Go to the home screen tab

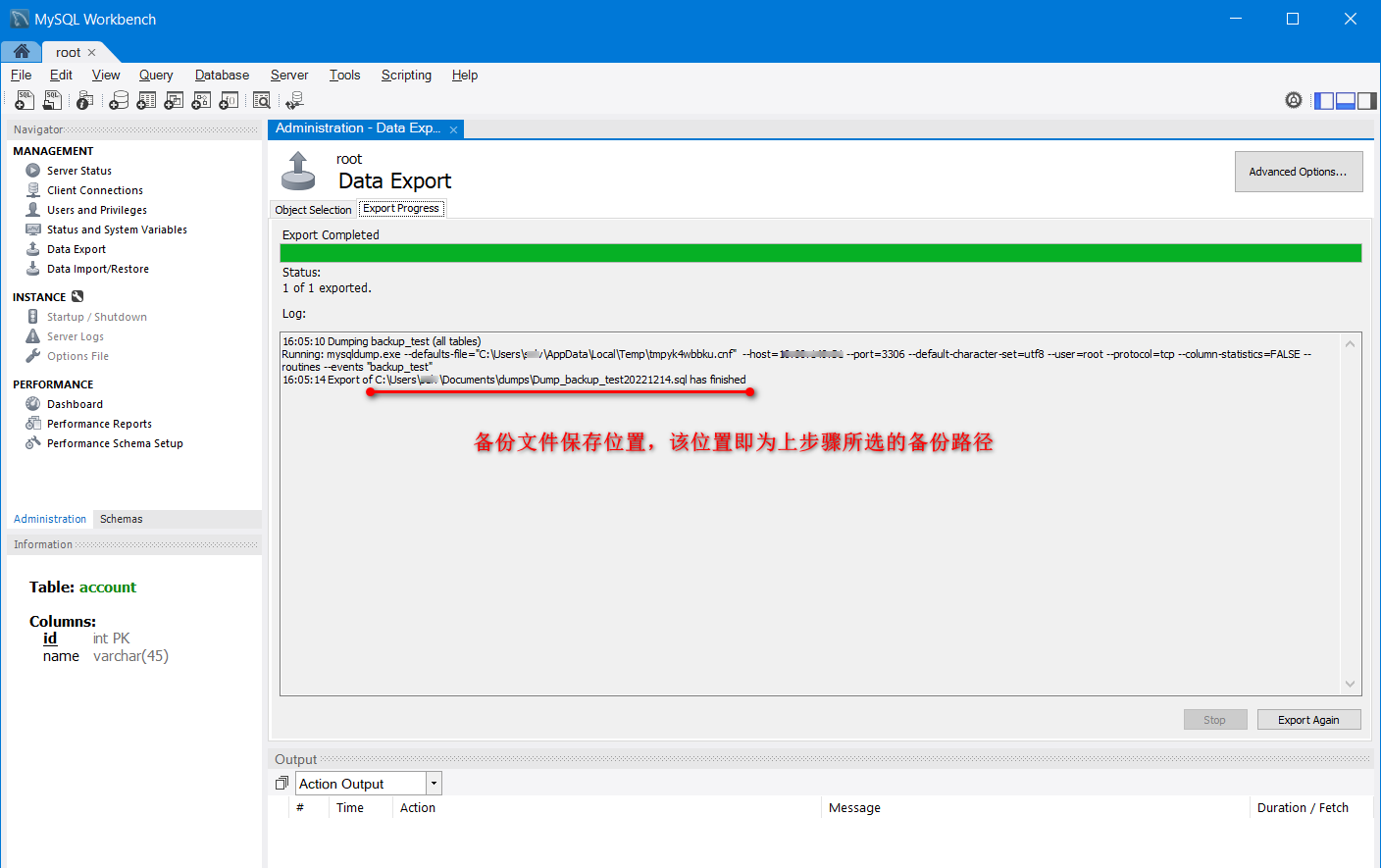21,52
